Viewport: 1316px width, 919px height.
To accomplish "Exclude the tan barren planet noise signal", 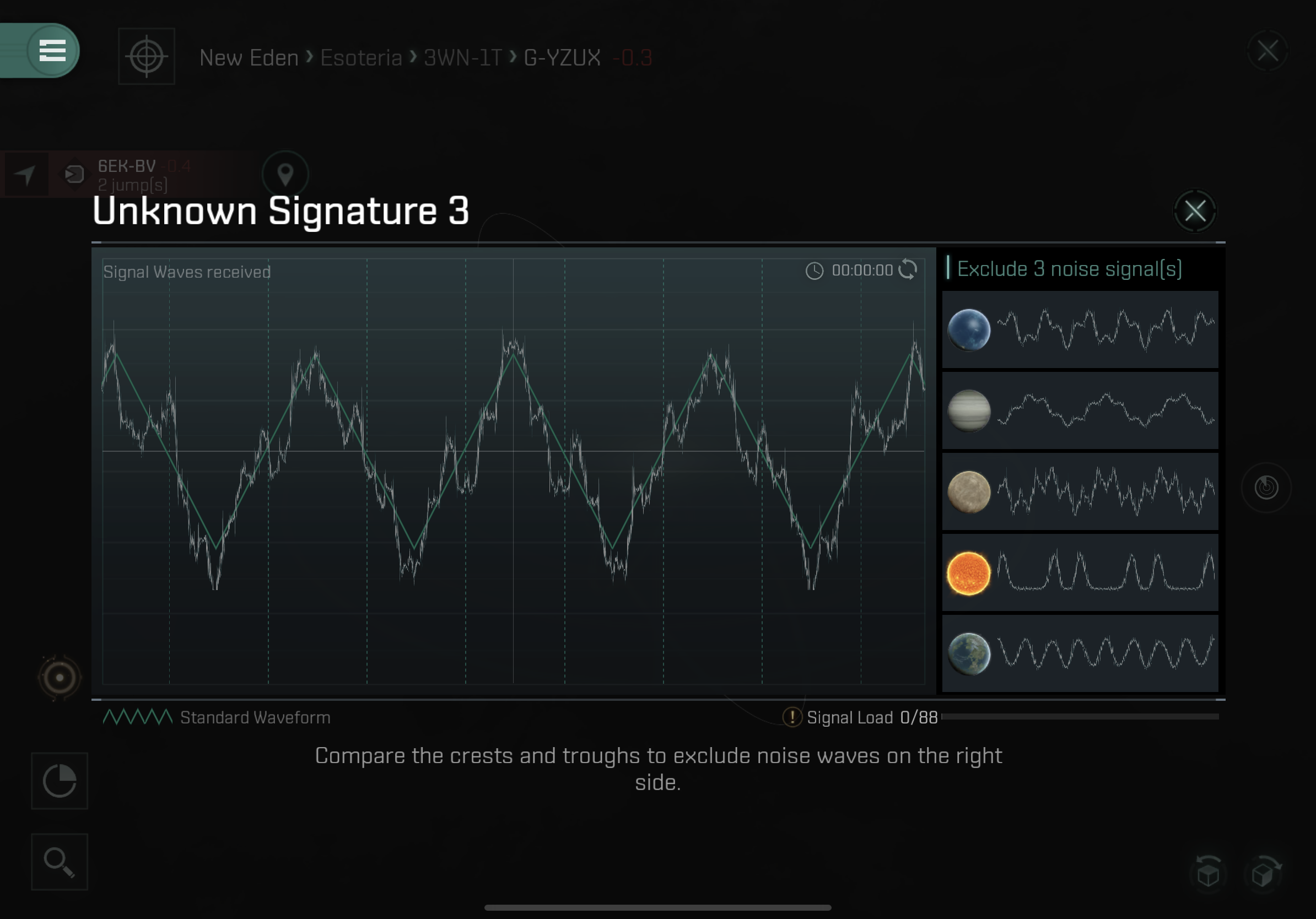I will click(x=1080, y=491).
